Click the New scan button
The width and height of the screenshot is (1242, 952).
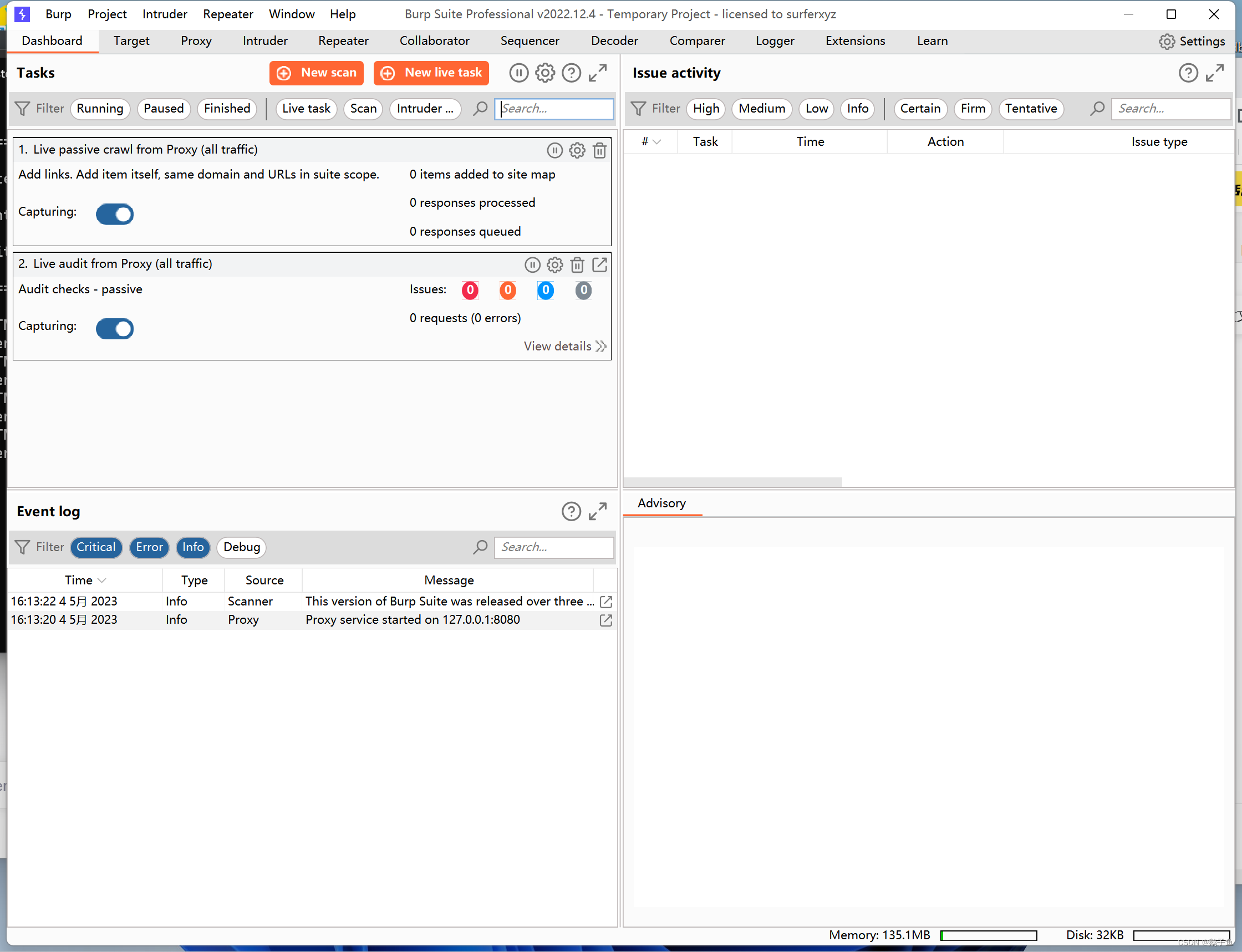pos(316,73)
